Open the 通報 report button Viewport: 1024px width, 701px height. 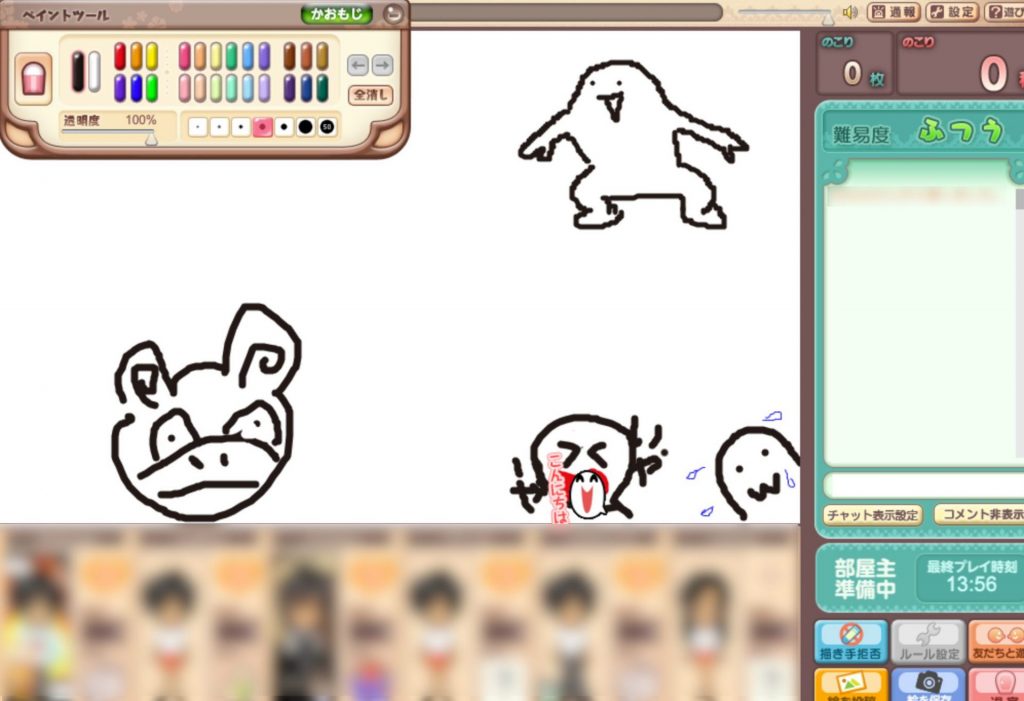coord(893,12)
